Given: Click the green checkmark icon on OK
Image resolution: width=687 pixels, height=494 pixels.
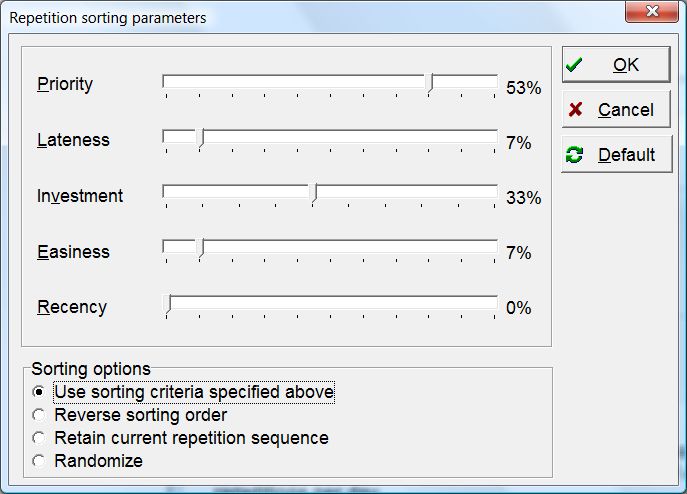Looking at the screenshot, I should point(574,65).
